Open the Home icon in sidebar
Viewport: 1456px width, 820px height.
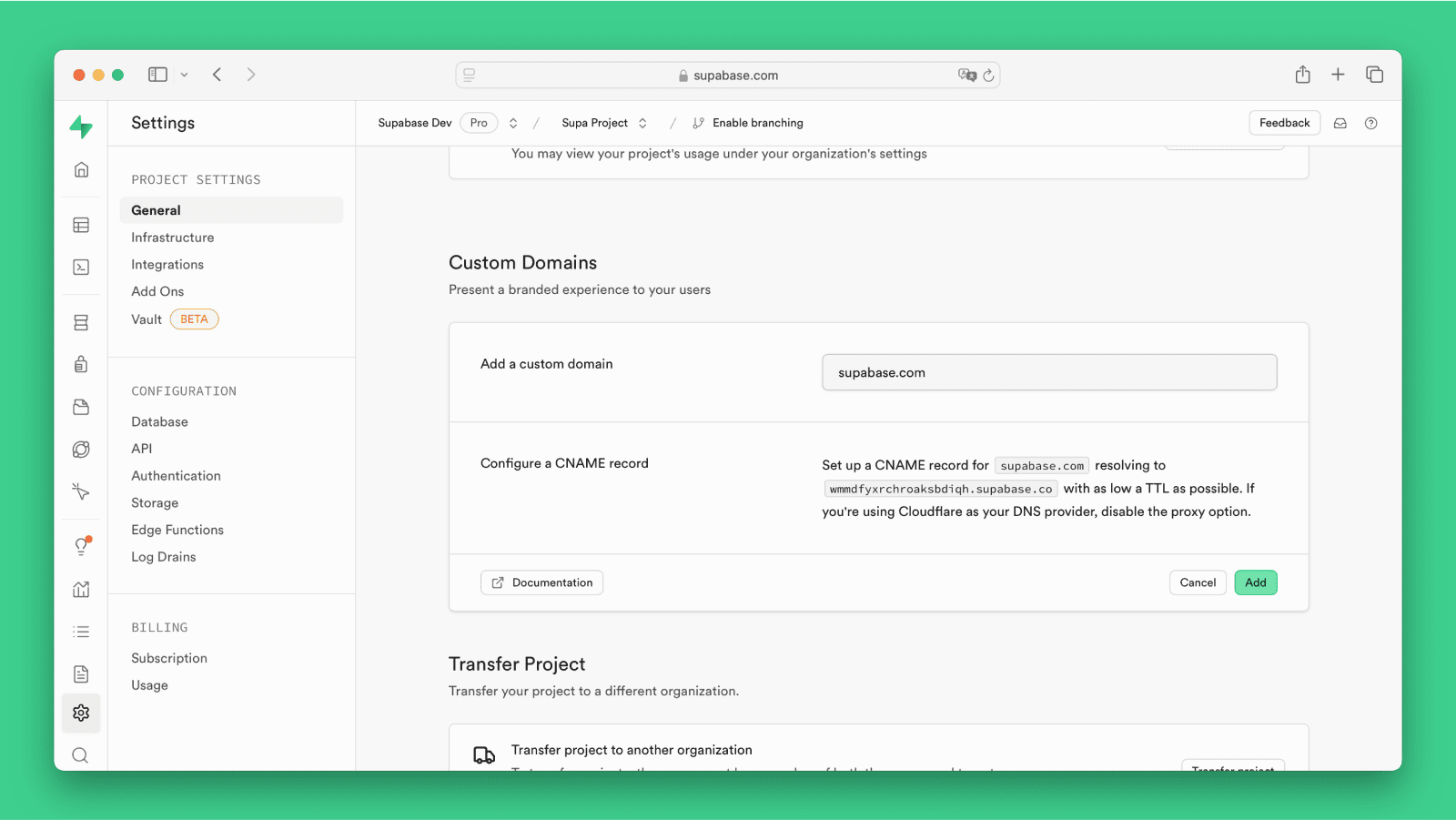(81, 170)
